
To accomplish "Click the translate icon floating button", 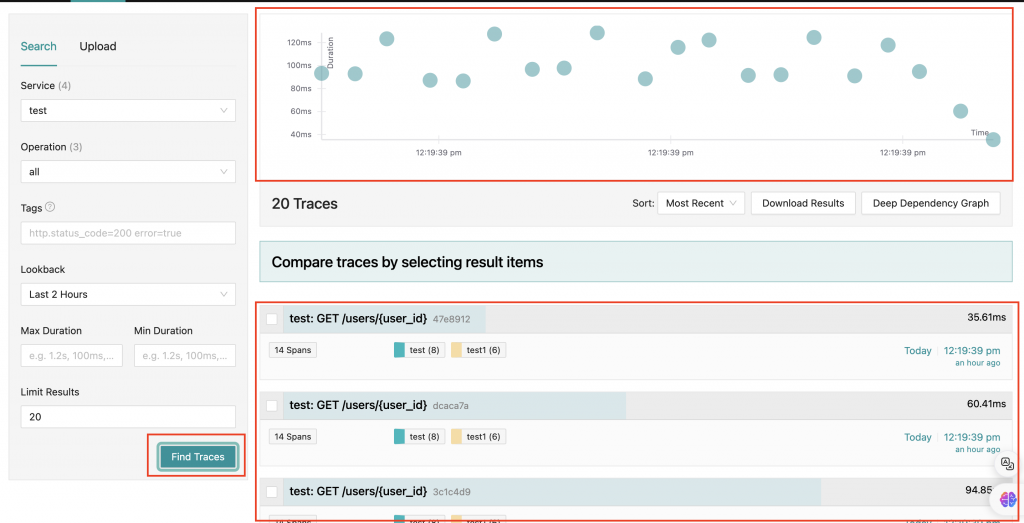I will click(1008, 464).
